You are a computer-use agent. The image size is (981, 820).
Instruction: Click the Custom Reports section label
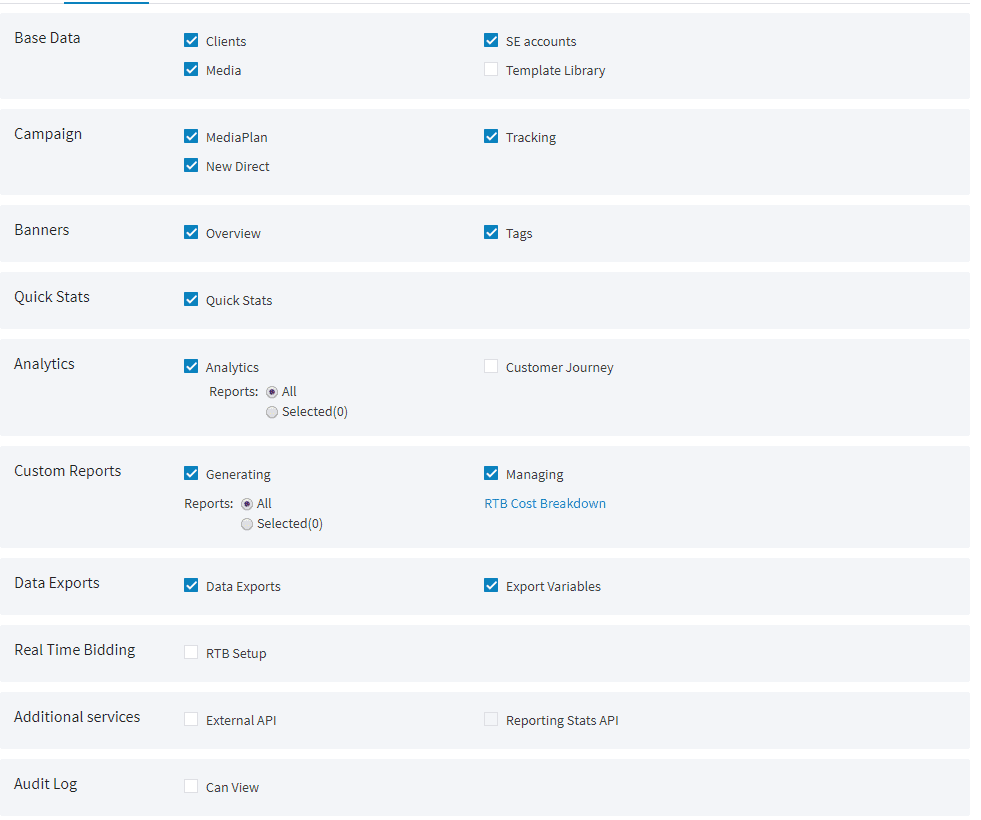[68, 471]
